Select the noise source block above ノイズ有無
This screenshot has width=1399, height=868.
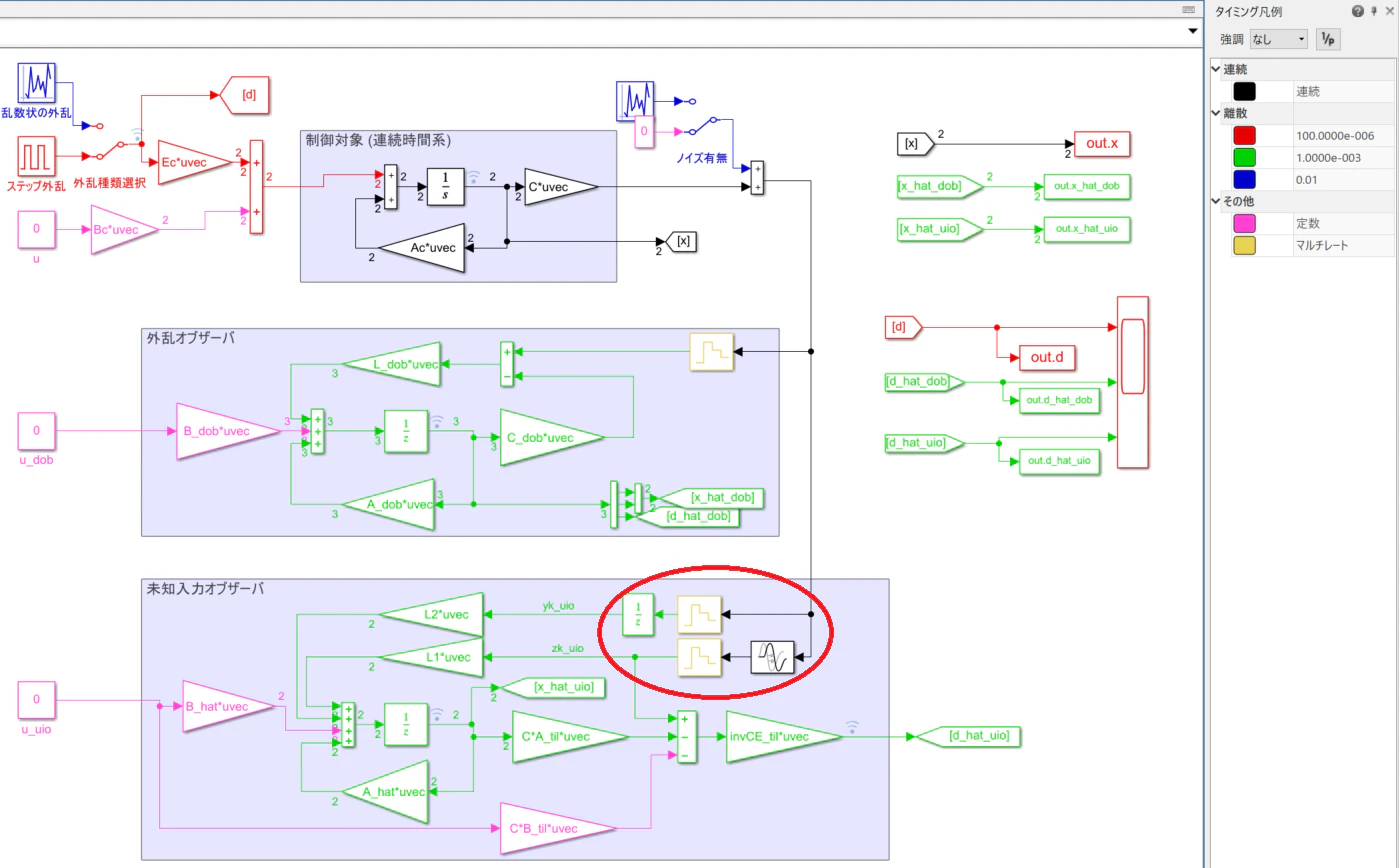coord(635,101)
